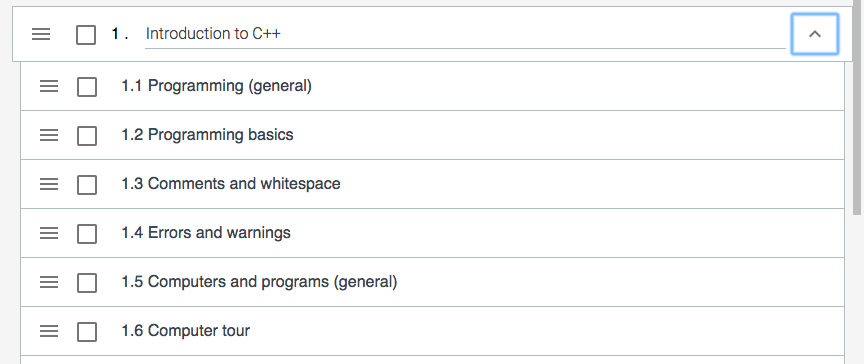Select the 1.2 Programming basics checkbox

coord(87,135)
